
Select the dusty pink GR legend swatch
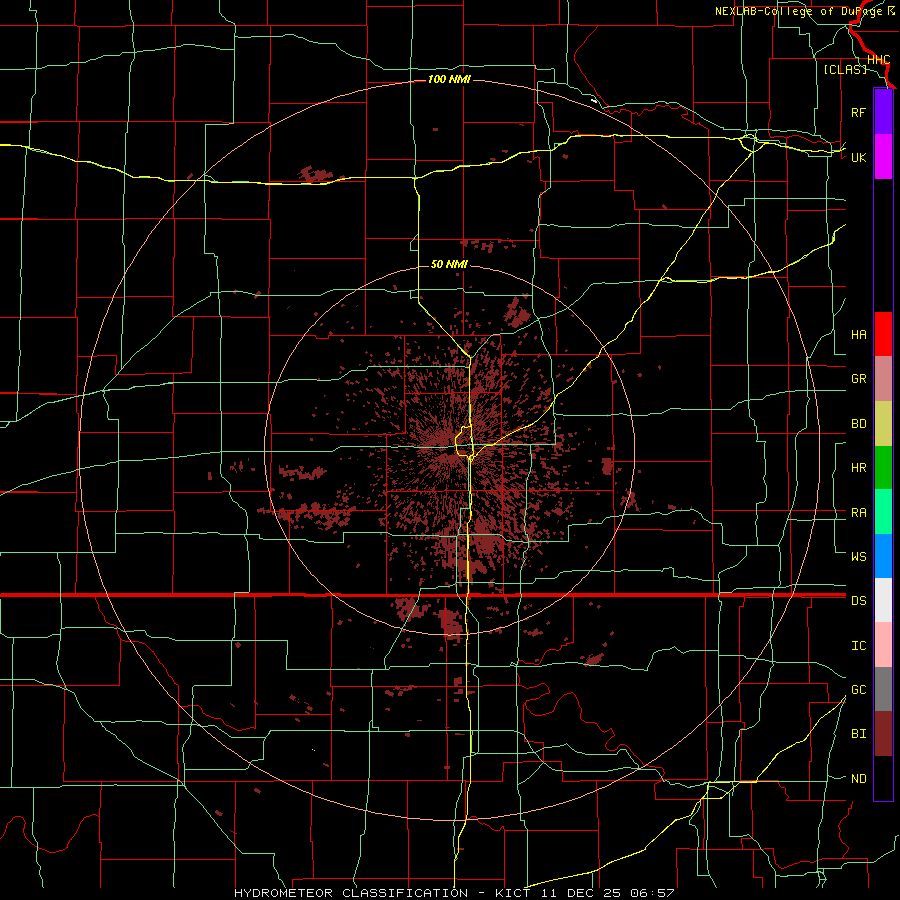[x=883, y=379]
